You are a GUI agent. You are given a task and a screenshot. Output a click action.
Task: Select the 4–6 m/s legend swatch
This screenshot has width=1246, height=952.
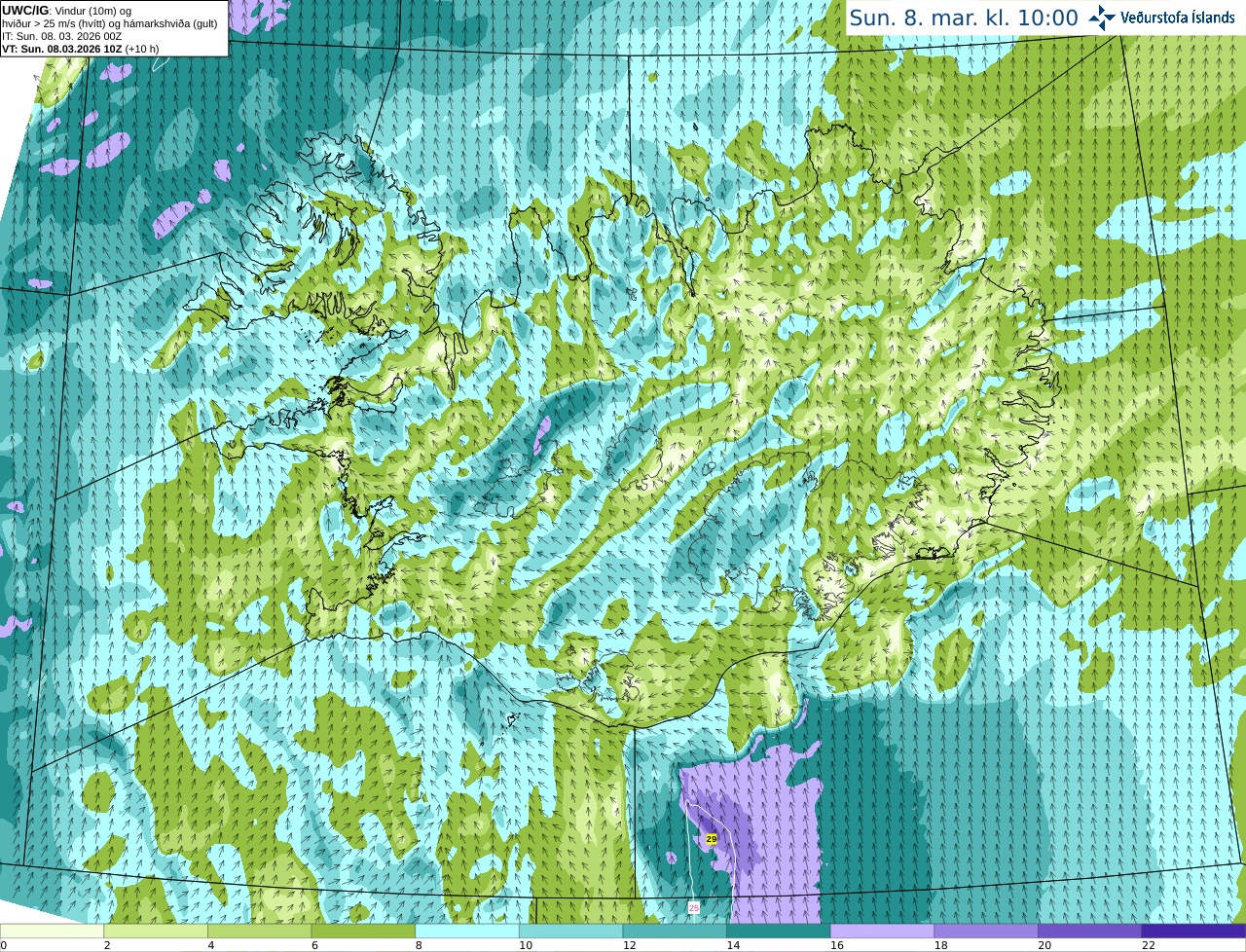pos(259,931)
